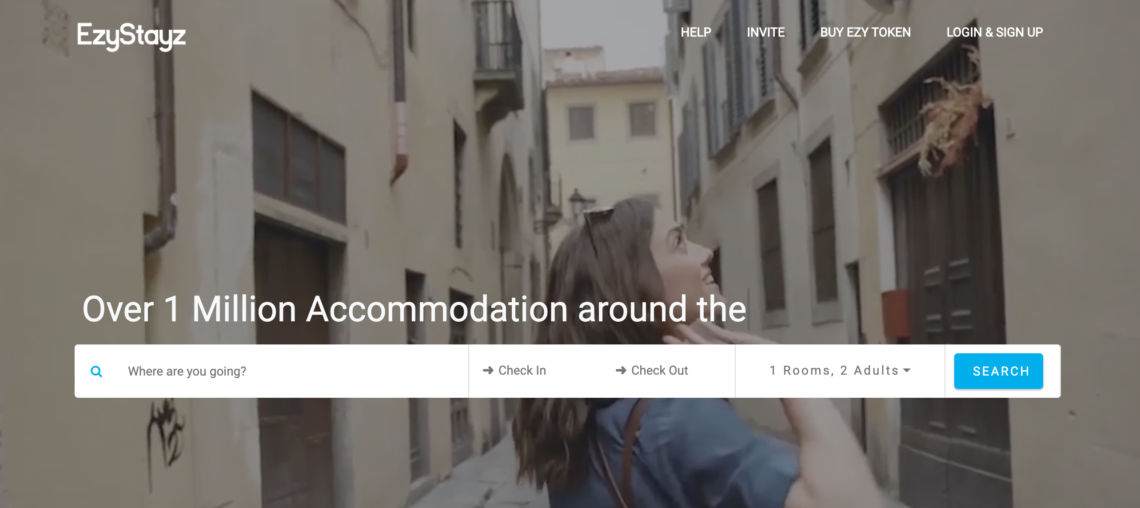Click the Check Out label text
Viewport: 1140px width, 508px height.
pos(659,371)
